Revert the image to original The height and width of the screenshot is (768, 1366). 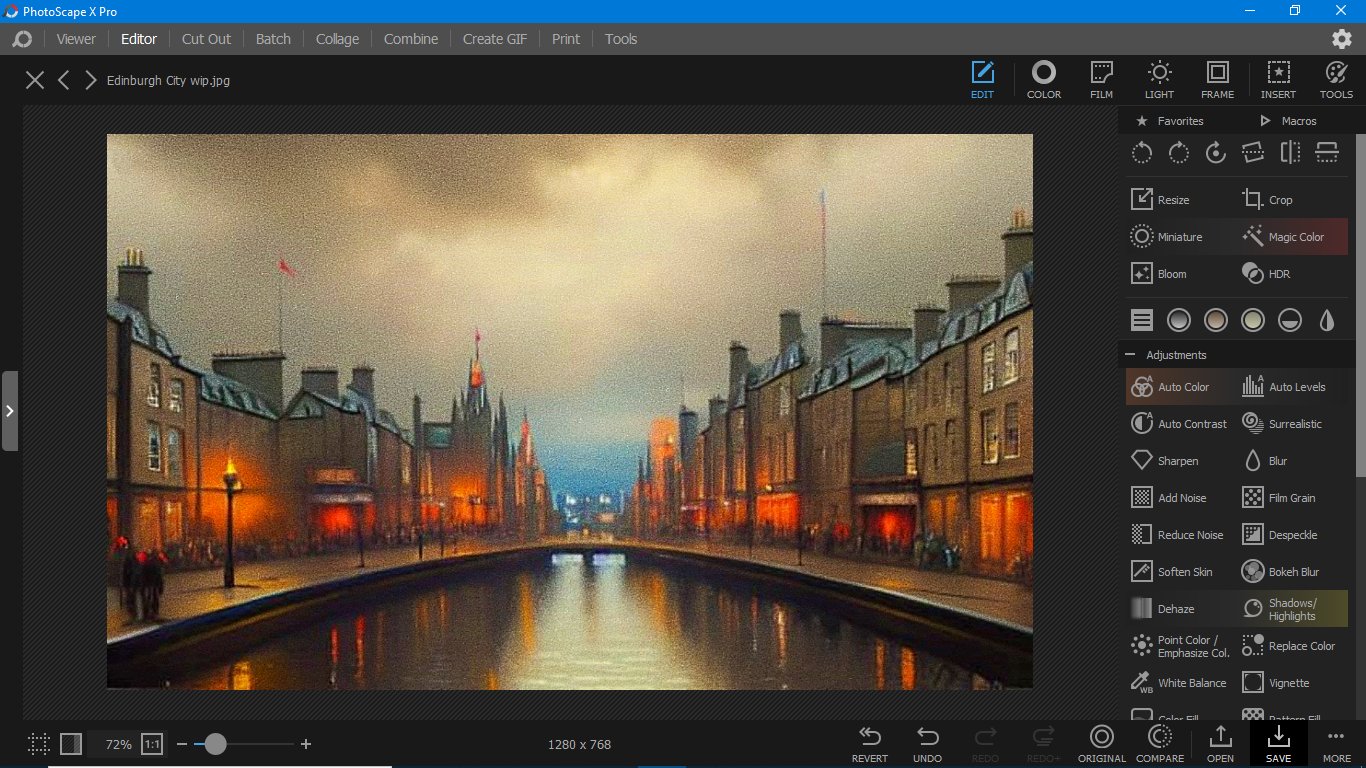[870, 744]
